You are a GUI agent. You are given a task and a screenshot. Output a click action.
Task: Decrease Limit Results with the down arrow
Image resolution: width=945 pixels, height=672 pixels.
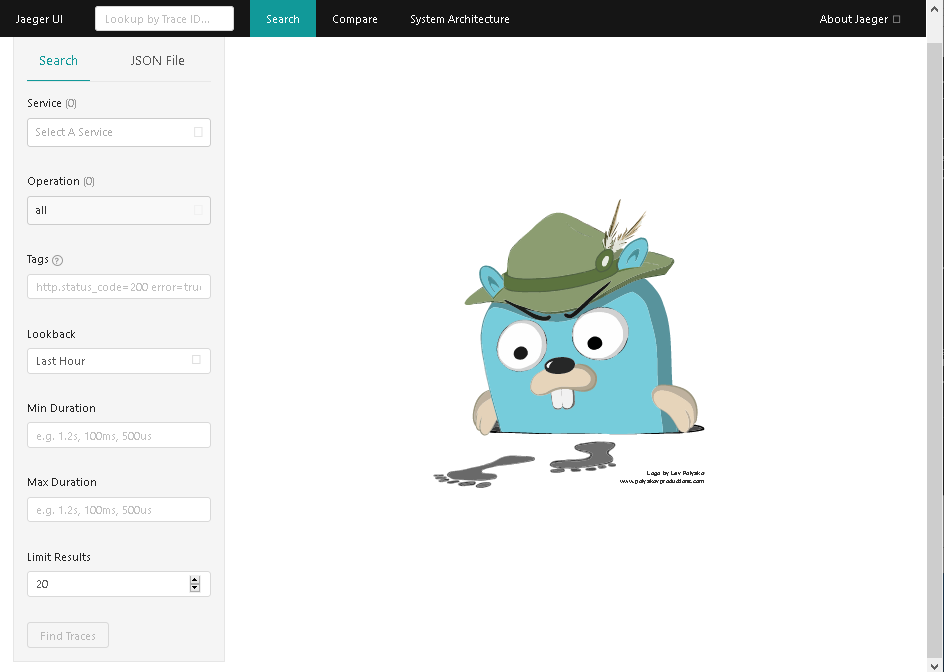(x=194, y=588)
